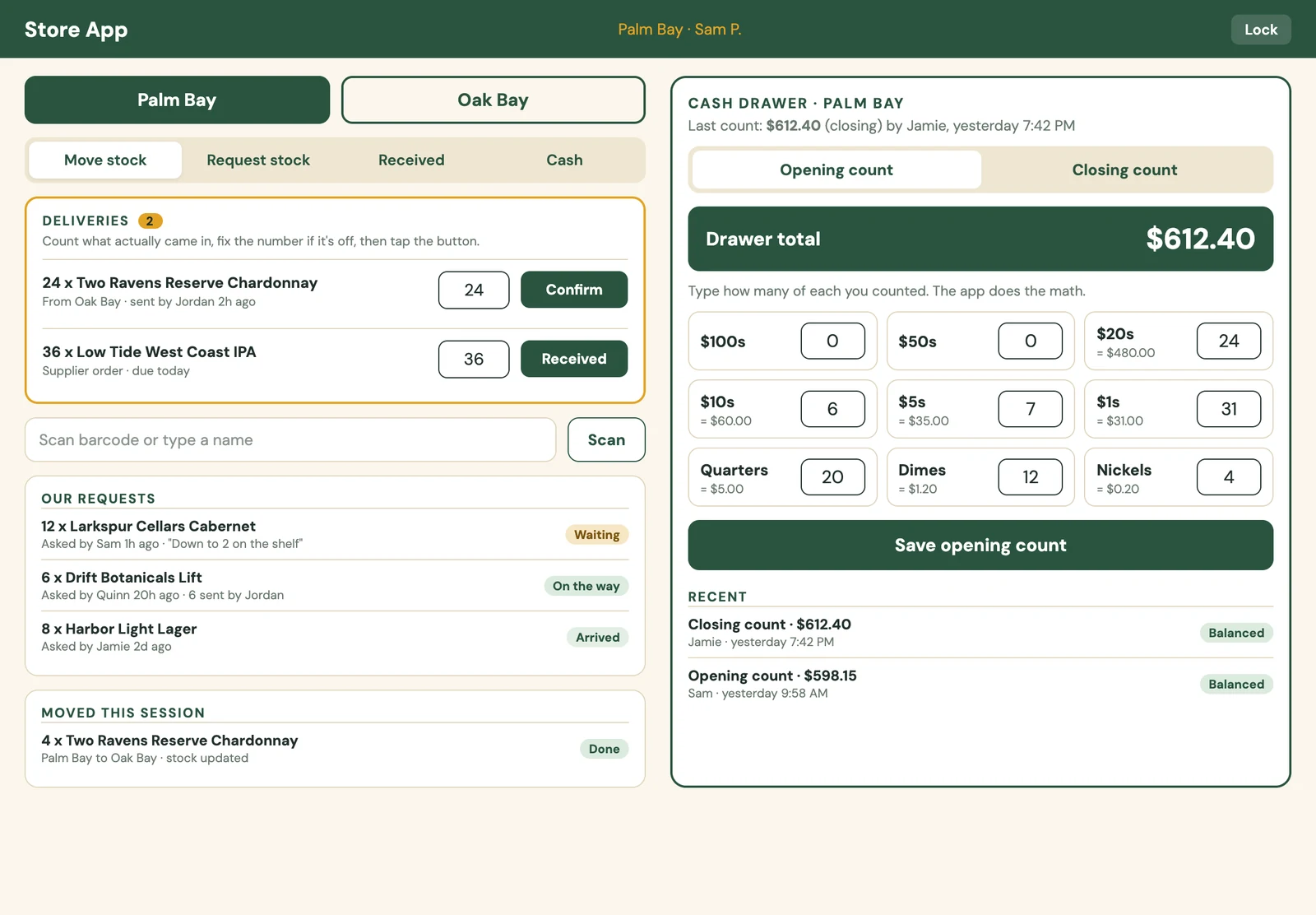This screenshot has height=915, width=1316.
Task: Select the Drift Botanicals Lift request
Action: click(x=335, y=586)
